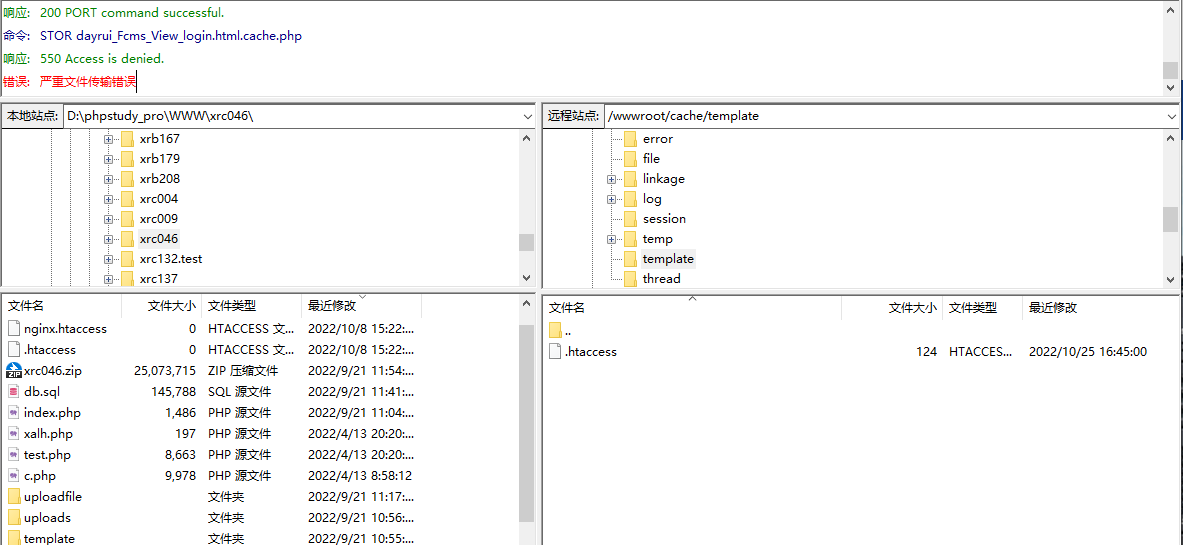Open the local site path dropdown
The image size is (1183, 545).
[528, 116]
